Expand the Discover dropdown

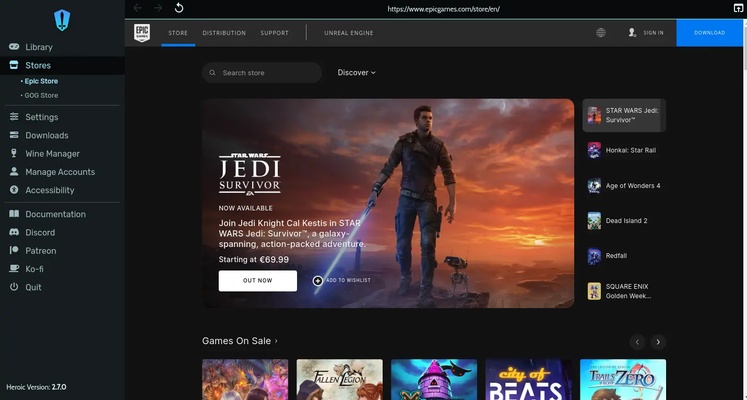tap(357, 72)
